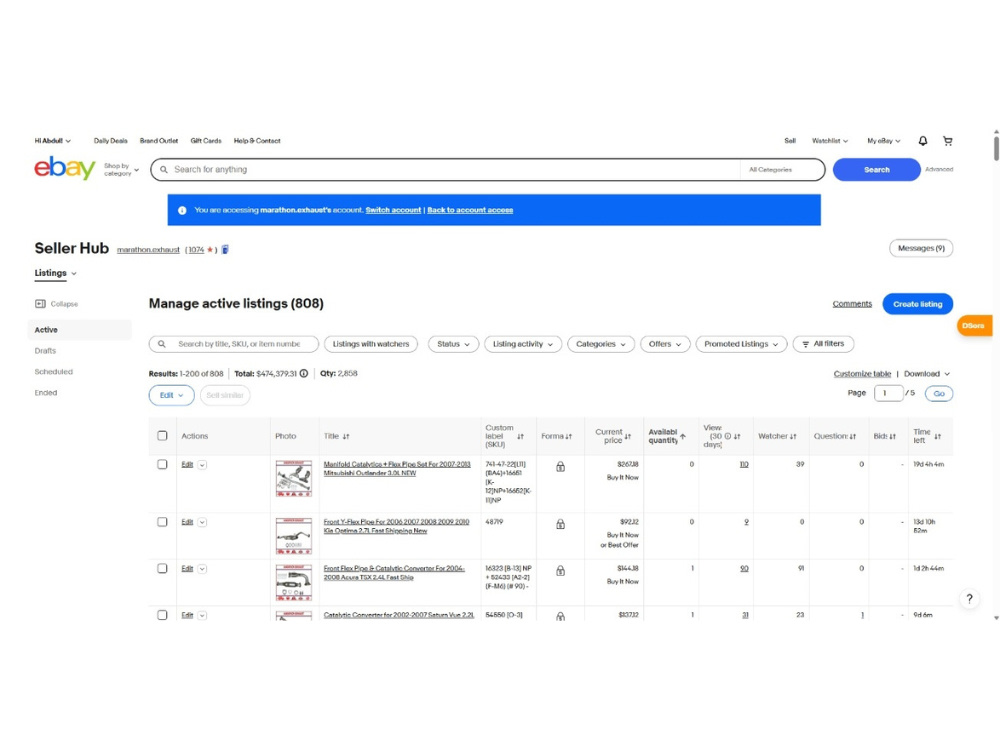Tick the select-all checkbox in table header
Viewport: 1000px width, 750px height.
click(x=162, y=436)
